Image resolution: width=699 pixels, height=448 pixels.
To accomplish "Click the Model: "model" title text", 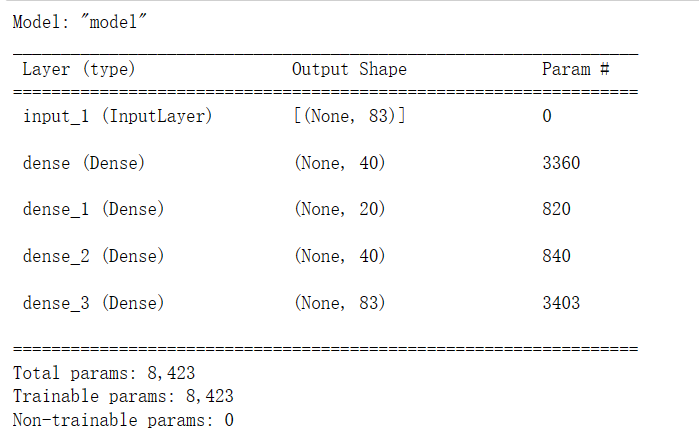I will click(x=79, y=22).
